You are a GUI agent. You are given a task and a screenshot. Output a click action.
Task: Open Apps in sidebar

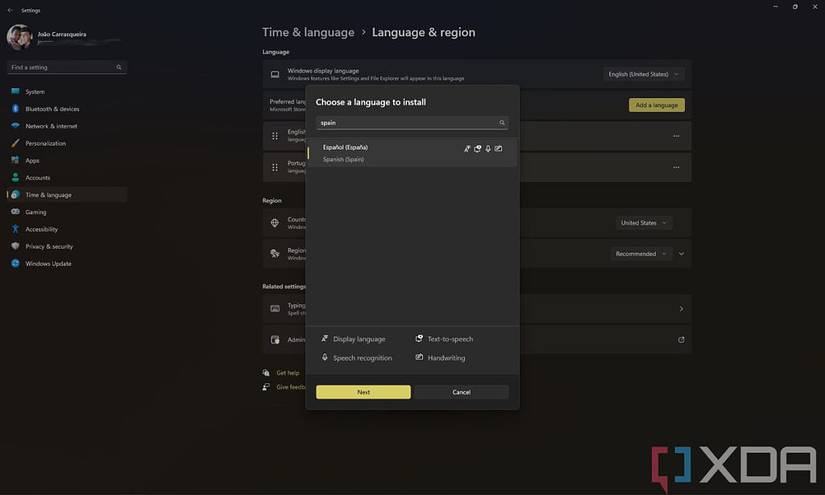pyautogui.click(x=66, y=160)
